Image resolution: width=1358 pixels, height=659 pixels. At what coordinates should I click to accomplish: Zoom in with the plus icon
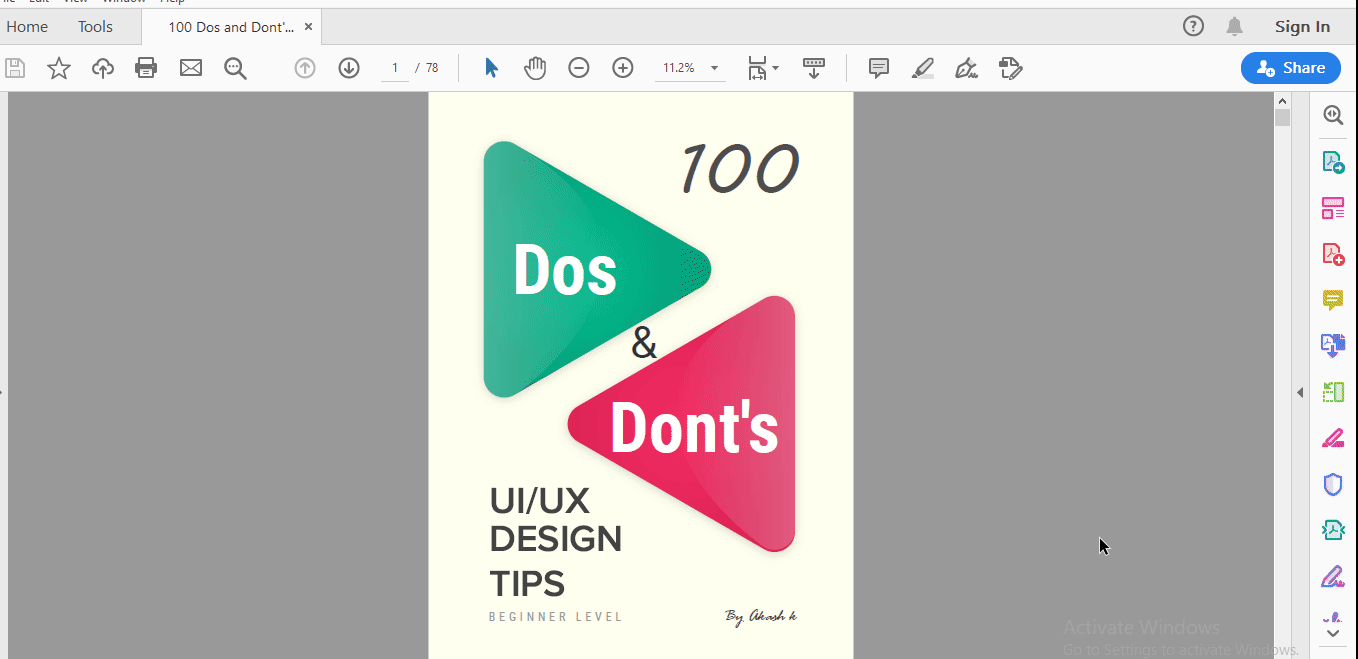[623, 68]
